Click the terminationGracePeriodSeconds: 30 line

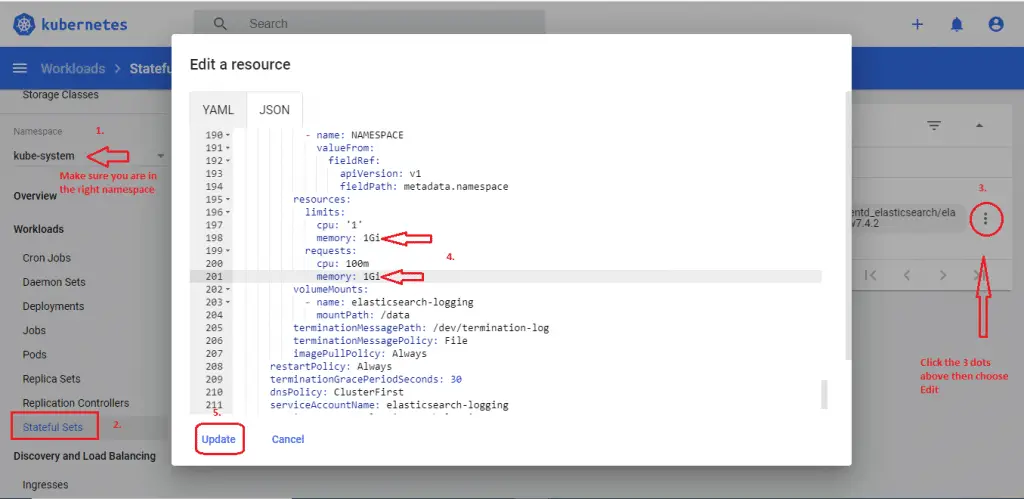366,379
